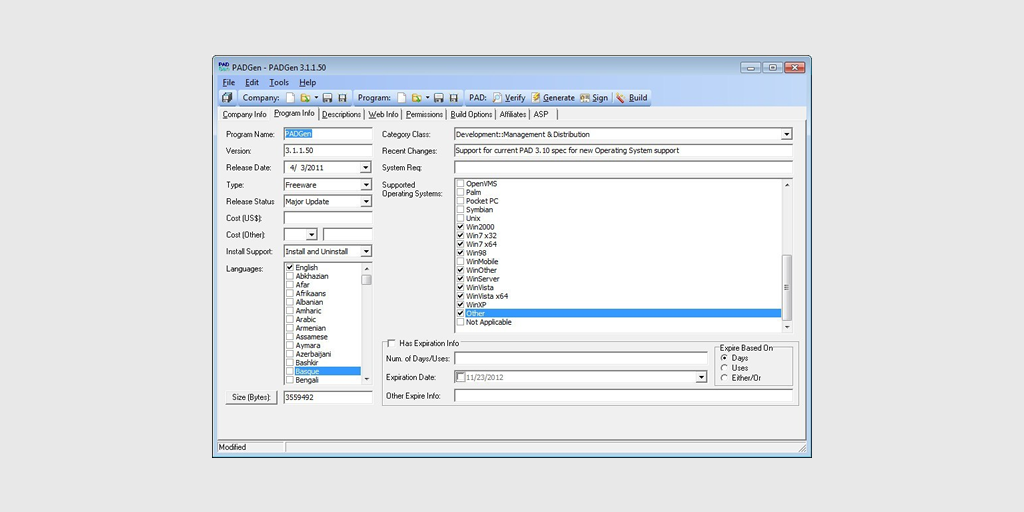Switch to the Descriptions tab
Image resolution: width=1024 pixels, height=512 pixels.
click(x=341, y=115)
